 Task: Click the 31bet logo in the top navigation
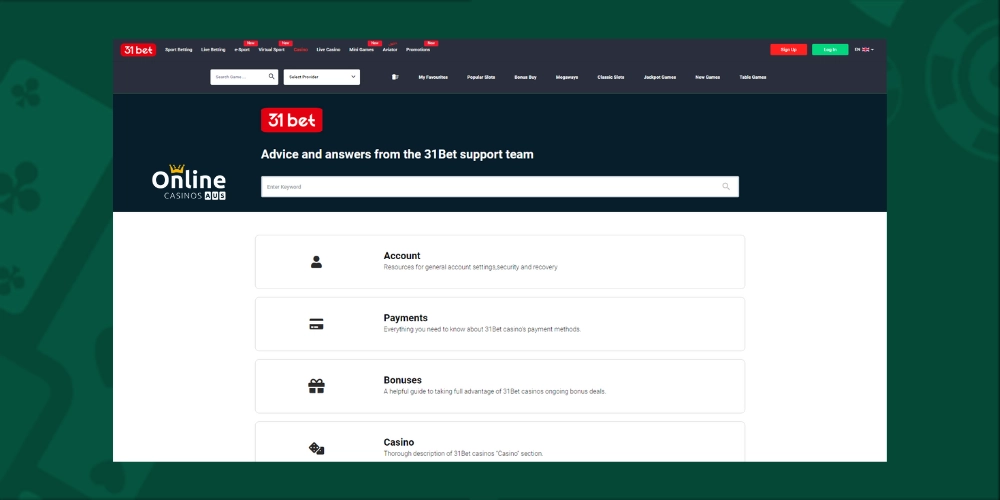pyautogui.click(x=138, y=50)
